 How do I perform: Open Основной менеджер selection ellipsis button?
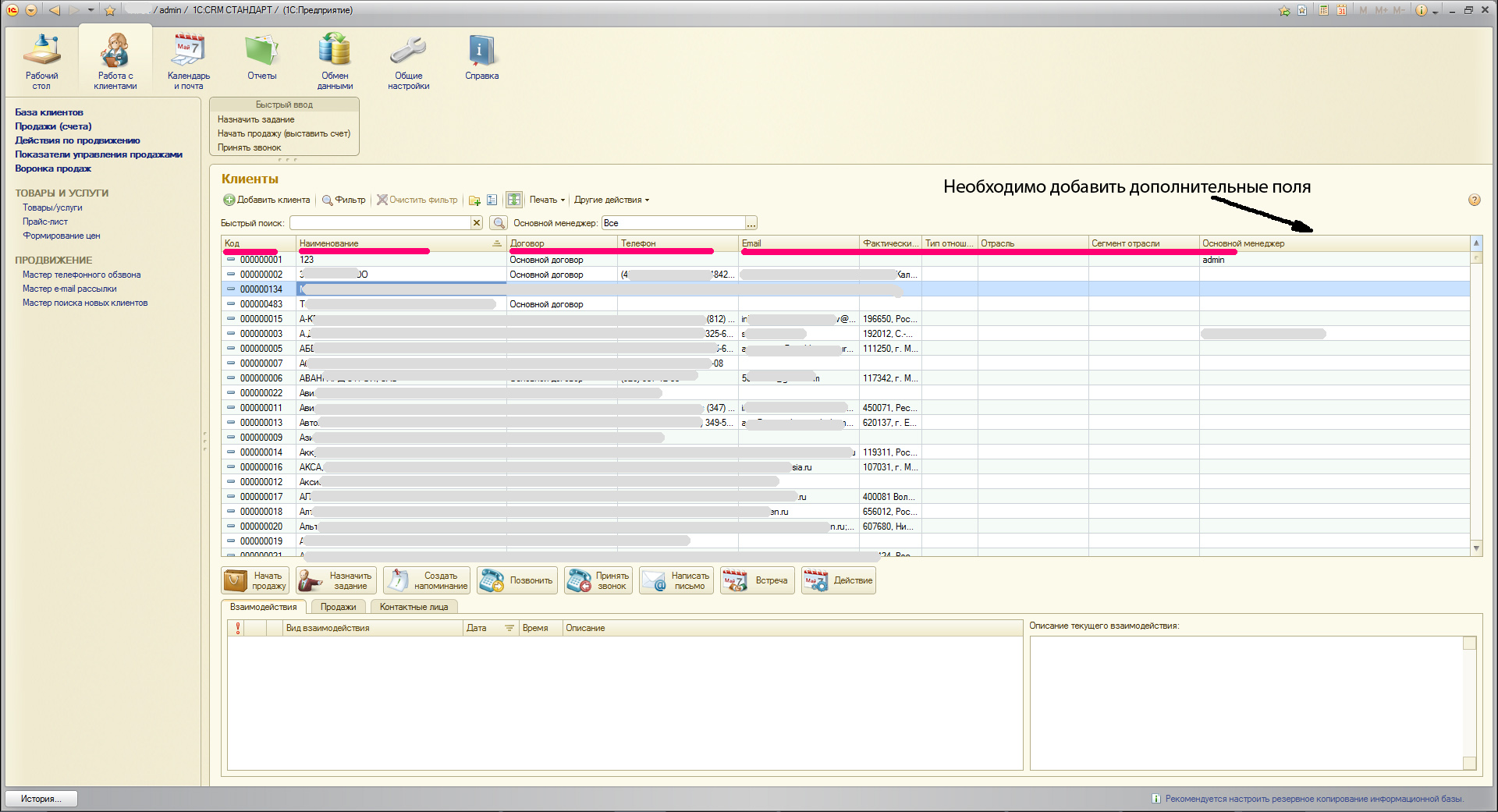tap(751, 224)
